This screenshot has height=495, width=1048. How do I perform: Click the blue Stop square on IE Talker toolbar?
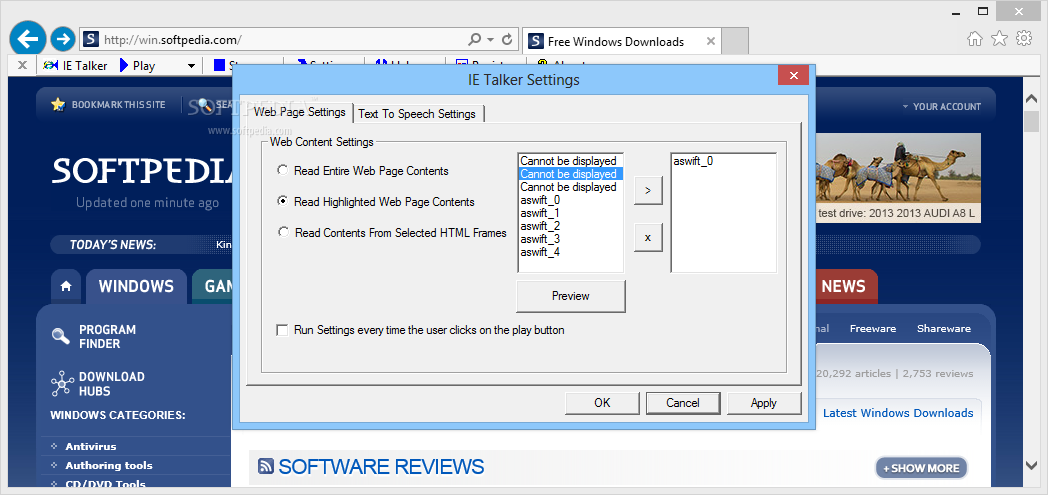point(219,65)
